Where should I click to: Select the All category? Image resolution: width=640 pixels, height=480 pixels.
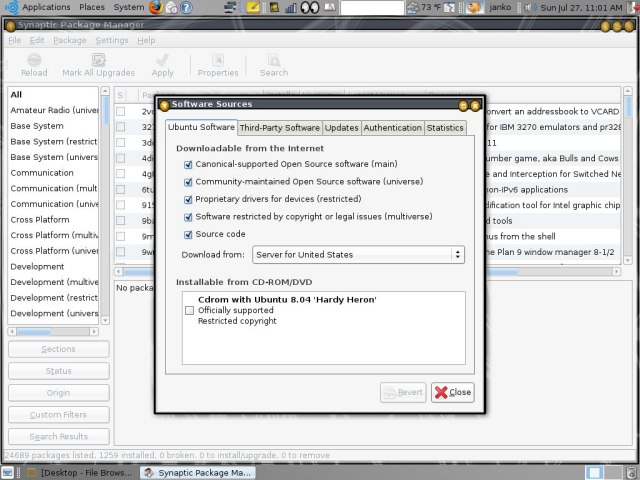coord(53,95)
